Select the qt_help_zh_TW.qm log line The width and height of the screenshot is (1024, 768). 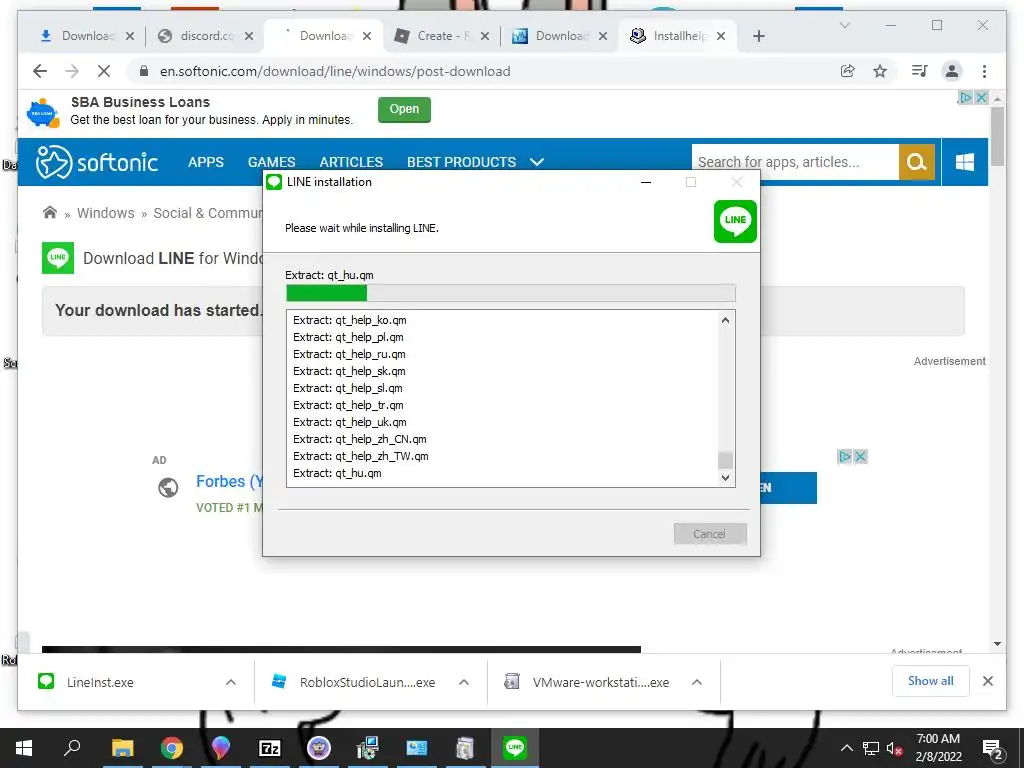(360, 456)
